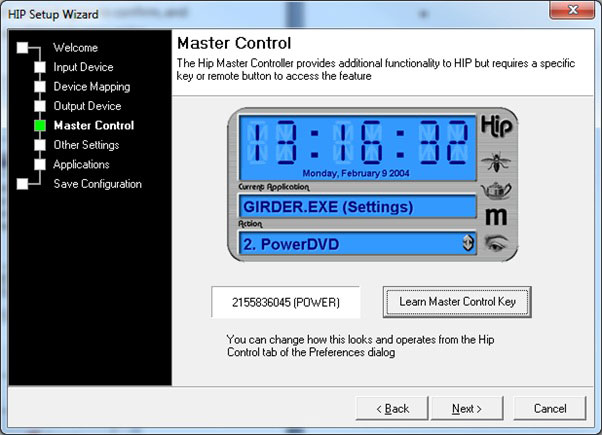Click the white square beside Other Settings
This screenshot has width=602, height=435.
coord(40,145)
